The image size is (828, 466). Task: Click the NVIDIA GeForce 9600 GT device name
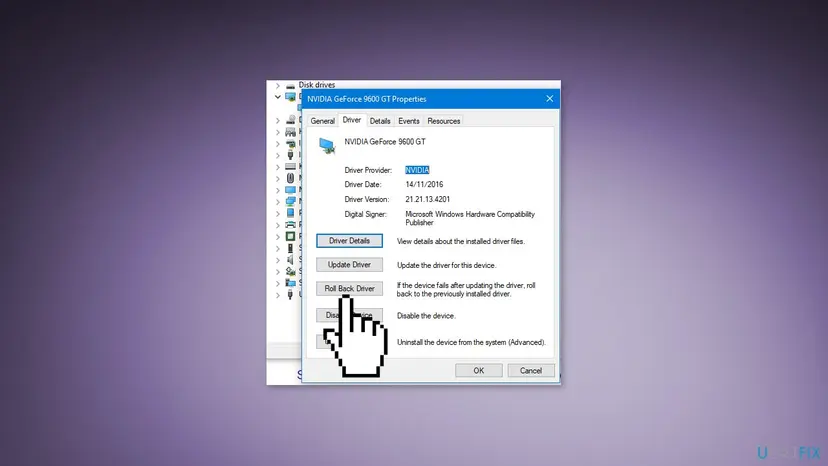tap(385, 142)
